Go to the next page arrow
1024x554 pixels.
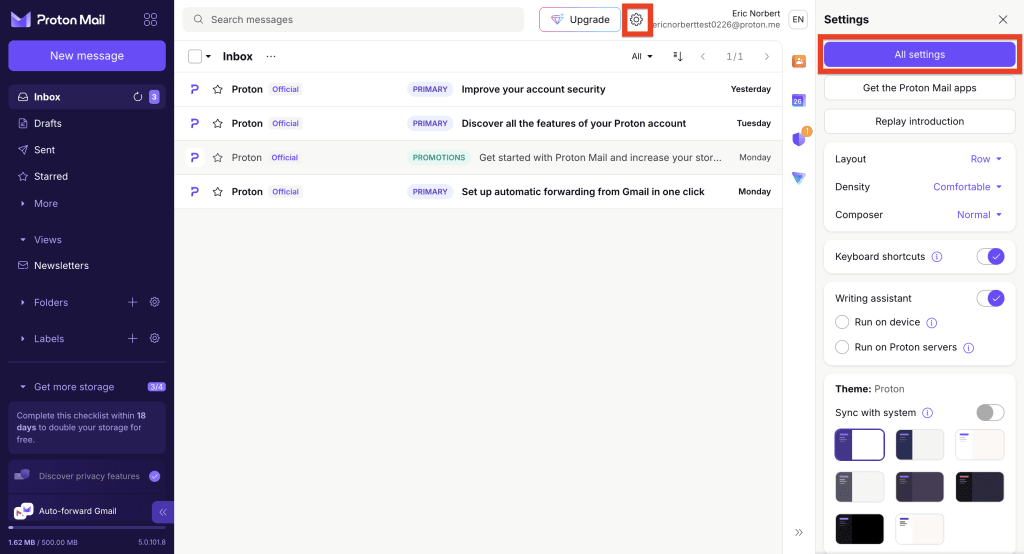(767, 56)
